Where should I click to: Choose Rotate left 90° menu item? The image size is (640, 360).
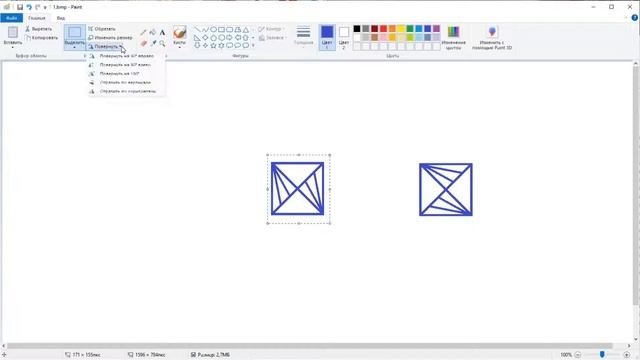127,65
